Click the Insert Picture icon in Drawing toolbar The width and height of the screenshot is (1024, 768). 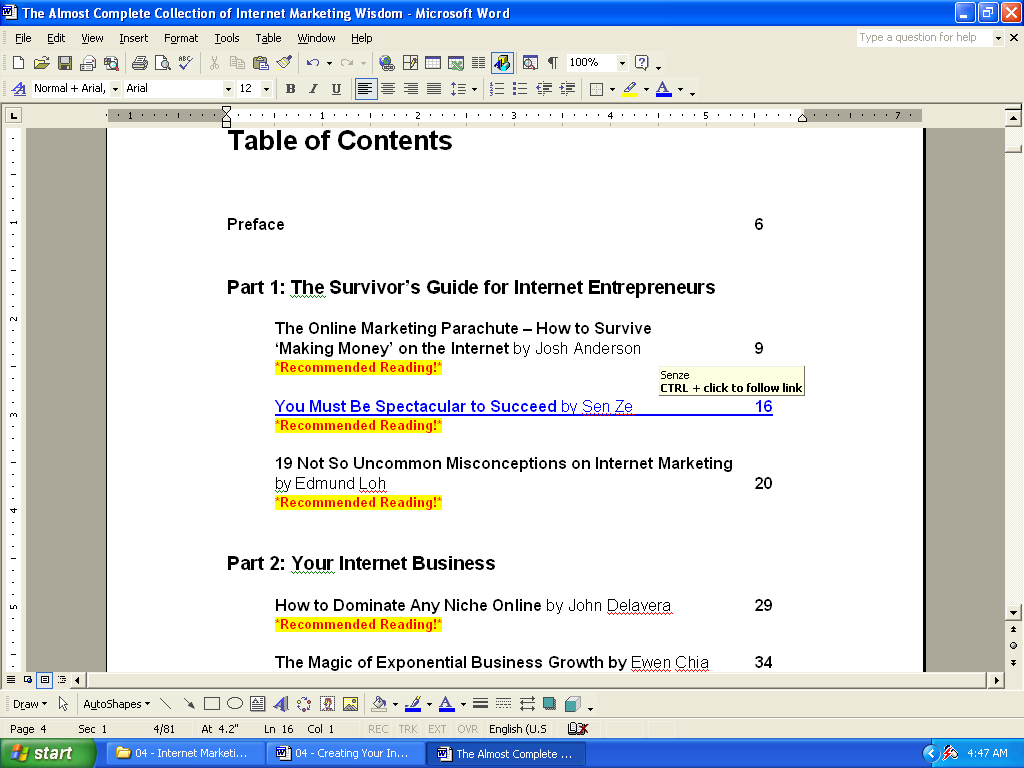[350, 704]
